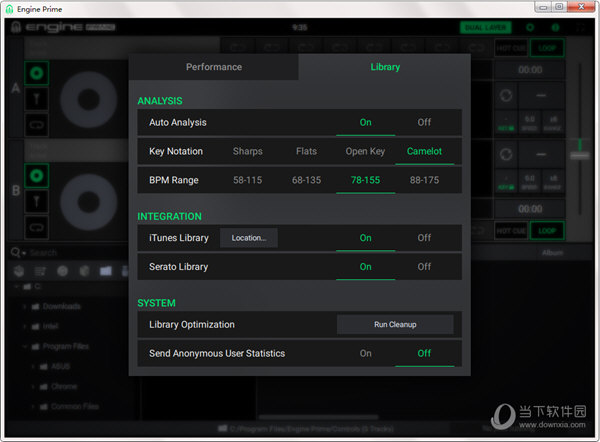
Task: Set BPM Range to 68-135
Action: [307, 180]
